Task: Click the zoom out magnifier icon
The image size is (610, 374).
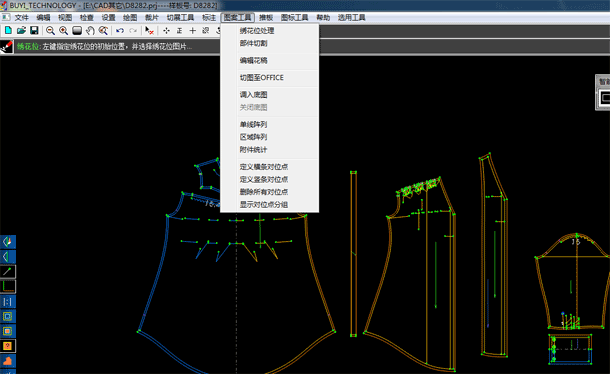Action: tap(50, 30)
